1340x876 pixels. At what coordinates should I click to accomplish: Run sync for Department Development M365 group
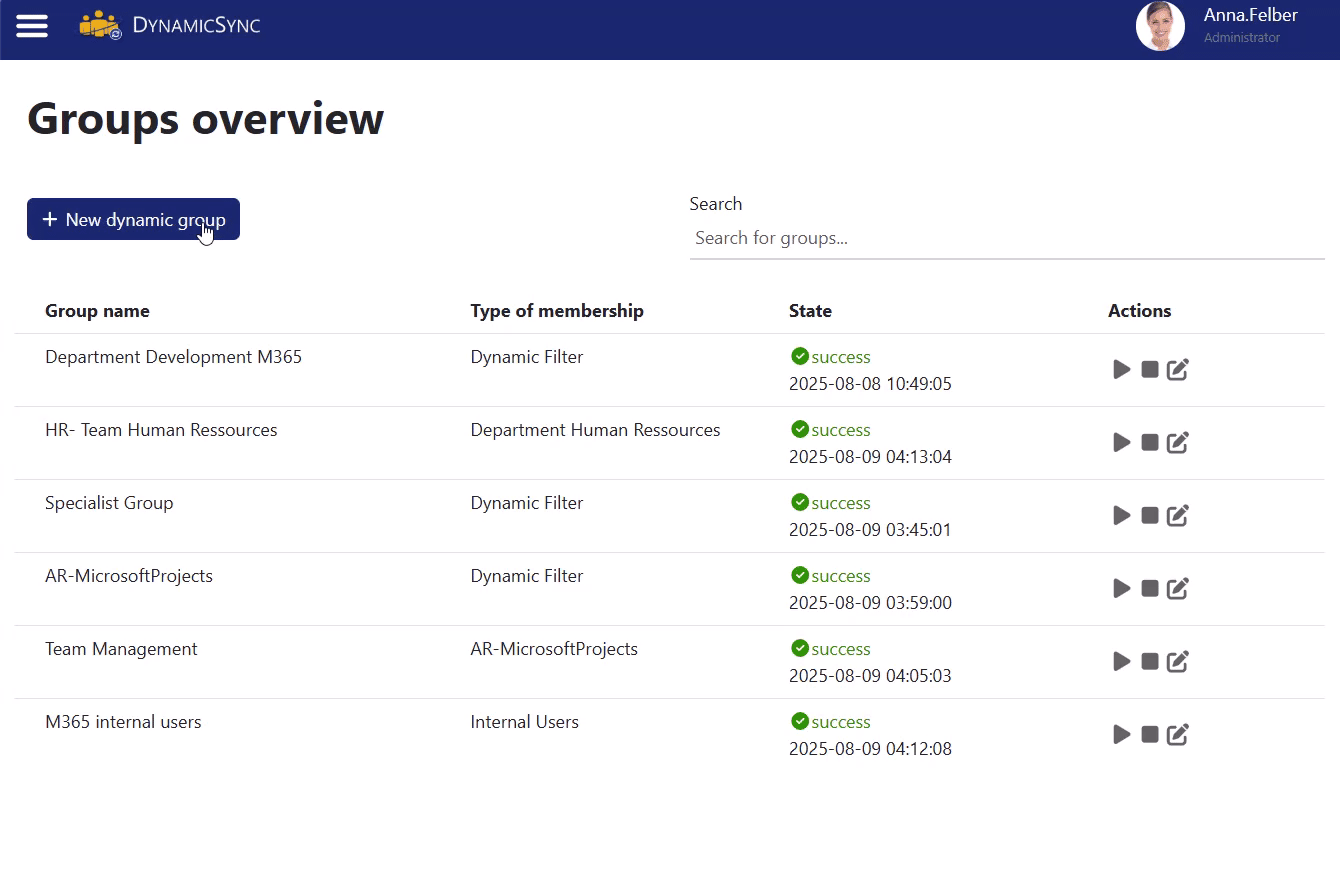[x=1121, y=369]
